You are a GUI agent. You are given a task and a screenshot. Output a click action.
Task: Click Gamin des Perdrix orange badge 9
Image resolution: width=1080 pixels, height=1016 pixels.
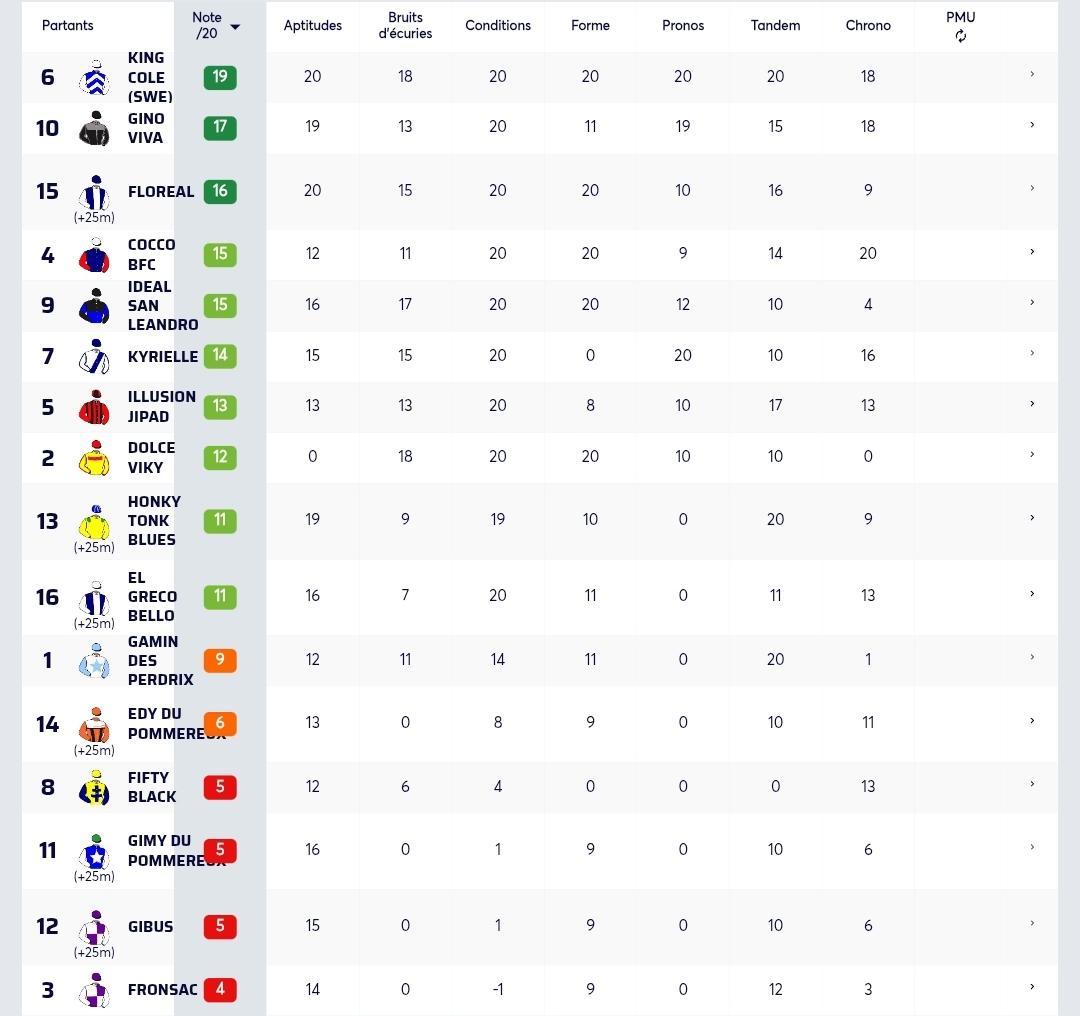click(x=220, y=660)
